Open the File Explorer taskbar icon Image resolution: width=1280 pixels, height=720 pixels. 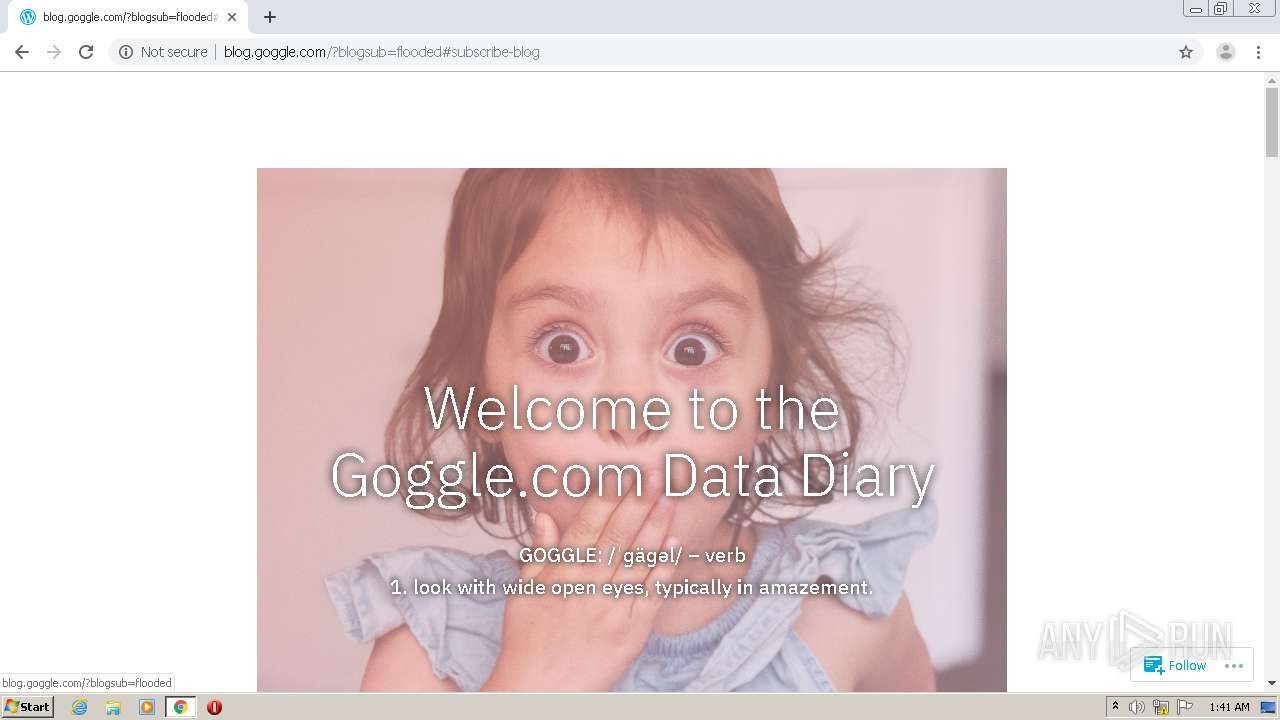click(113, 707)
